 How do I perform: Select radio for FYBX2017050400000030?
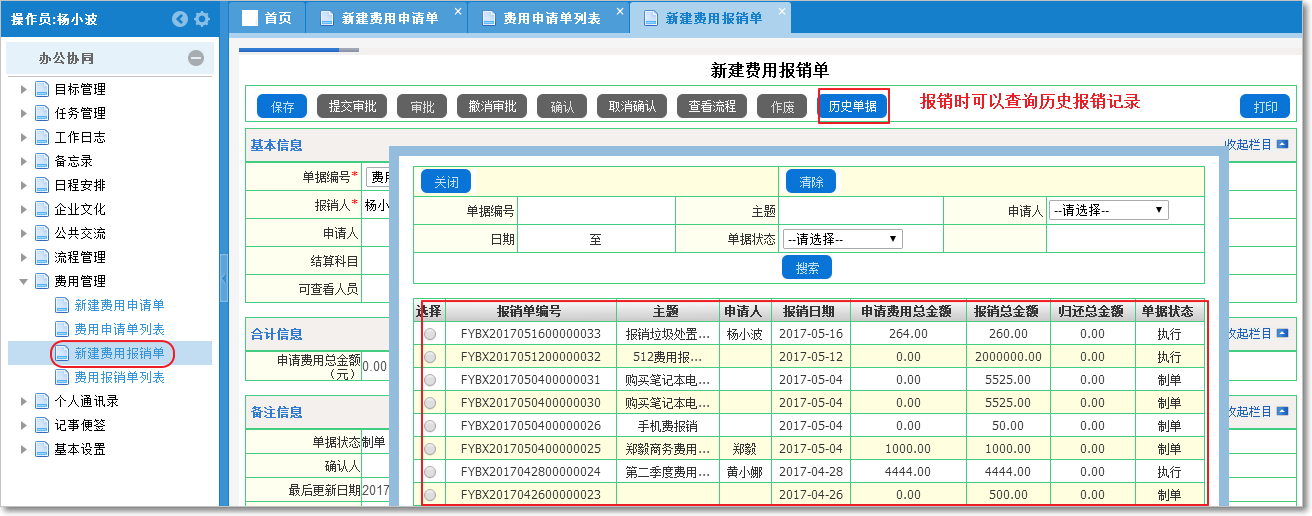click(430, 403)
